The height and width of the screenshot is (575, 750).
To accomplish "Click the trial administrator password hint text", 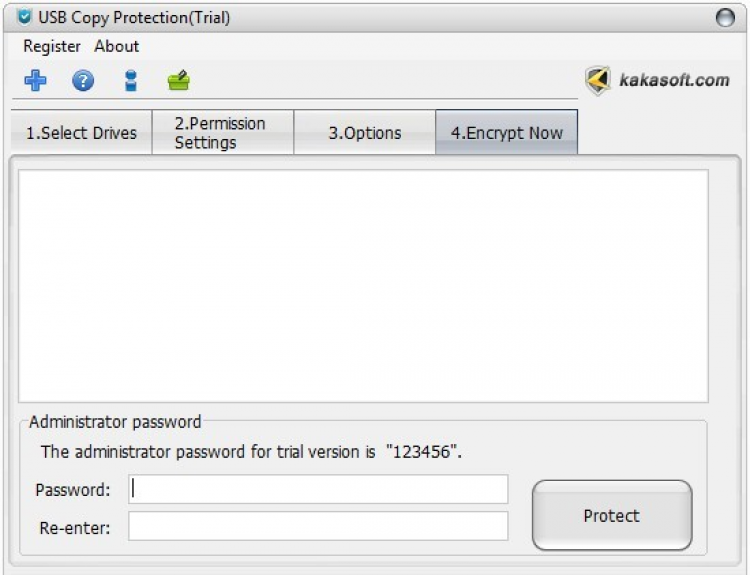I will 251,452.
